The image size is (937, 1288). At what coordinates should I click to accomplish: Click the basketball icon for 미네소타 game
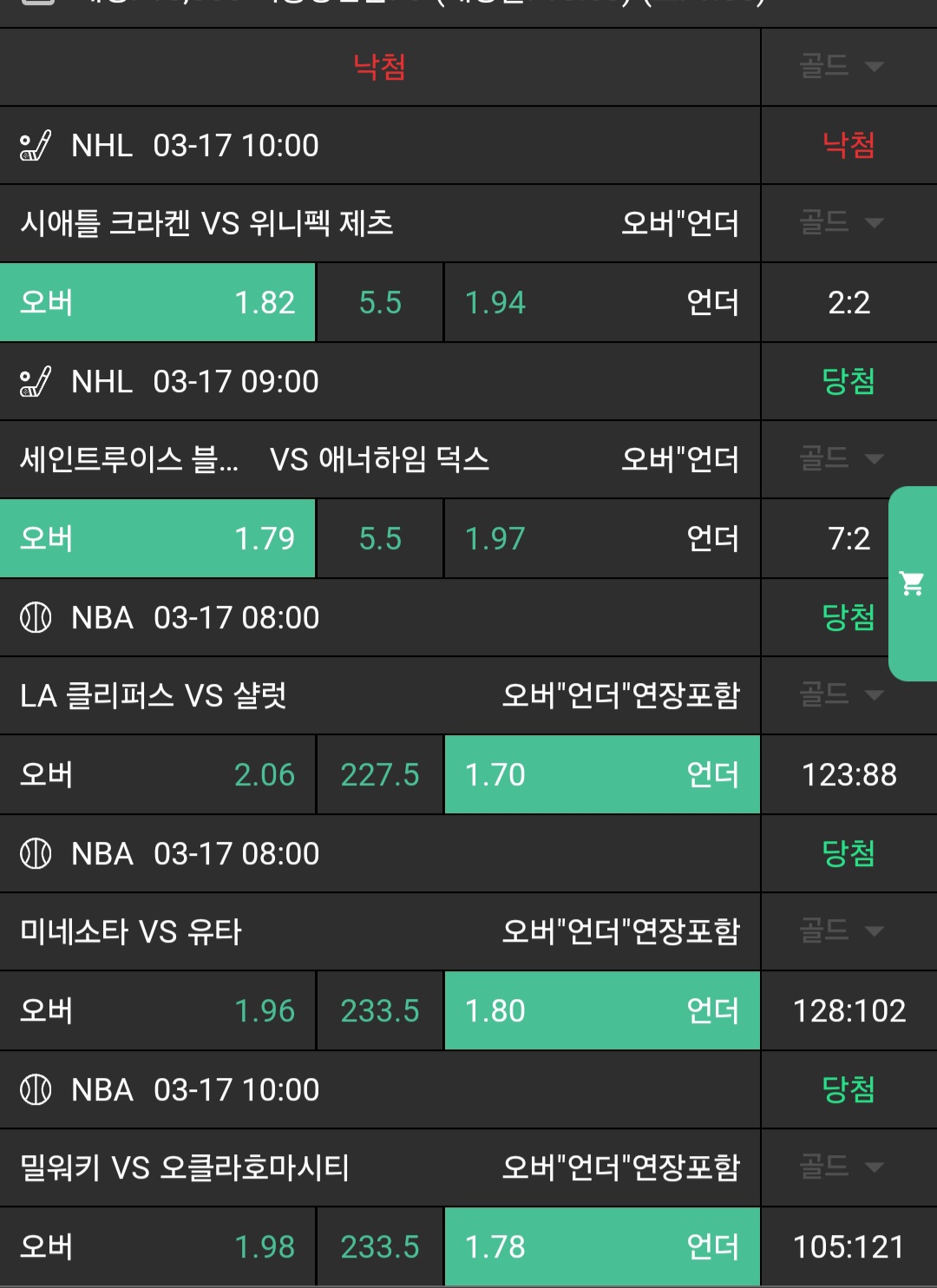click(x=36, y=854)
